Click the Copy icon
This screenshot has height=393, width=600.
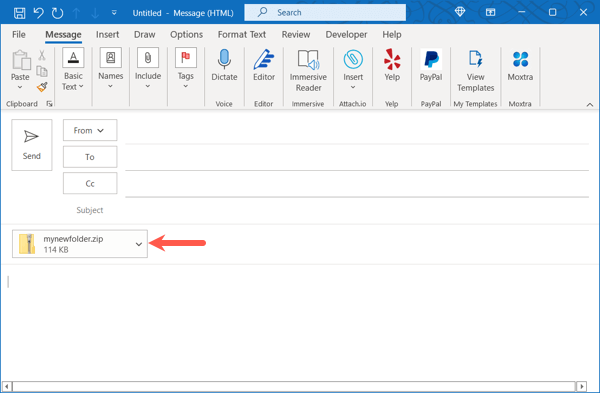pos(42,71)
